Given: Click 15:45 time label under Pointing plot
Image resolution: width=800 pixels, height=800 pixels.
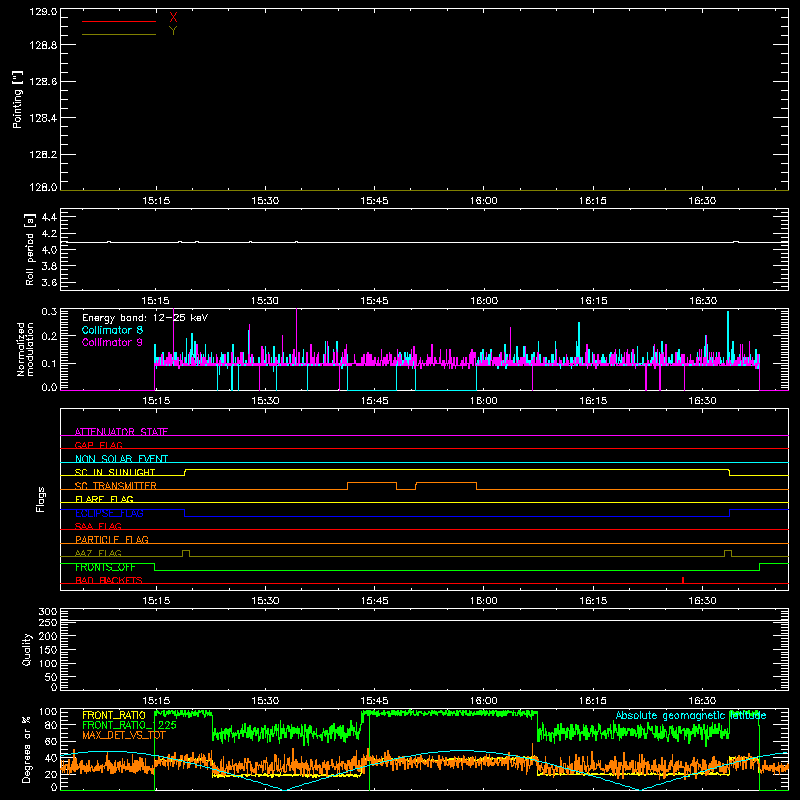Looking at the screenshot, I should pos(374,201).
